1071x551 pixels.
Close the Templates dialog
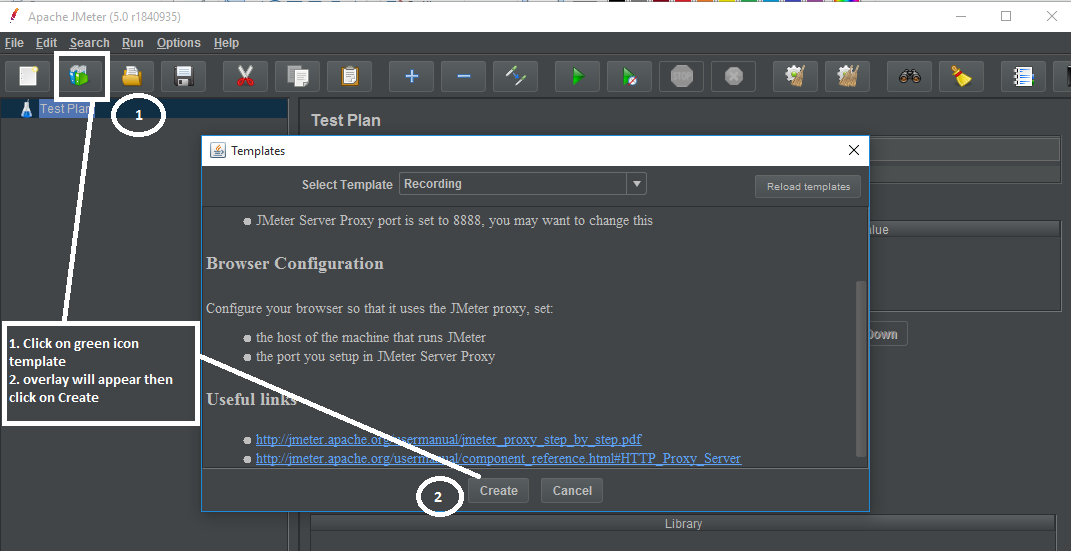click(853, 151)
